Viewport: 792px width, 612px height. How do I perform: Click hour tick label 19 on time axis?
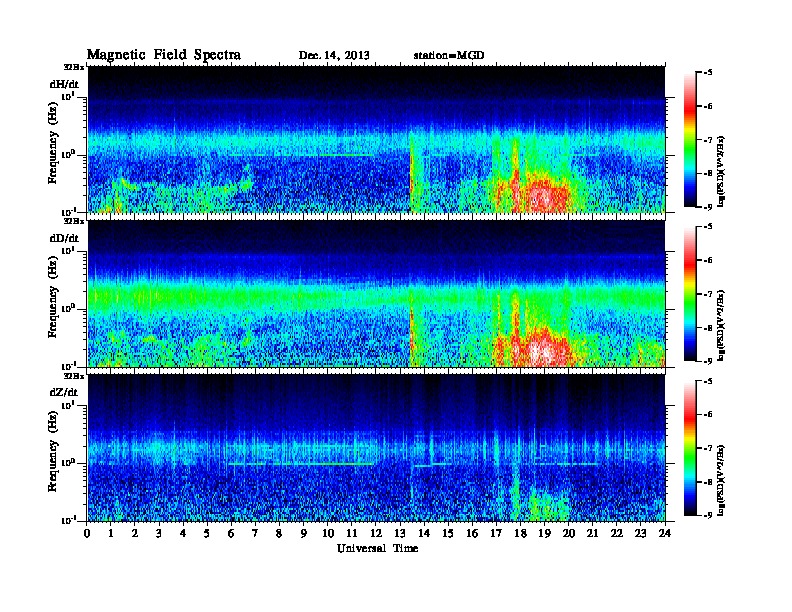544,534
